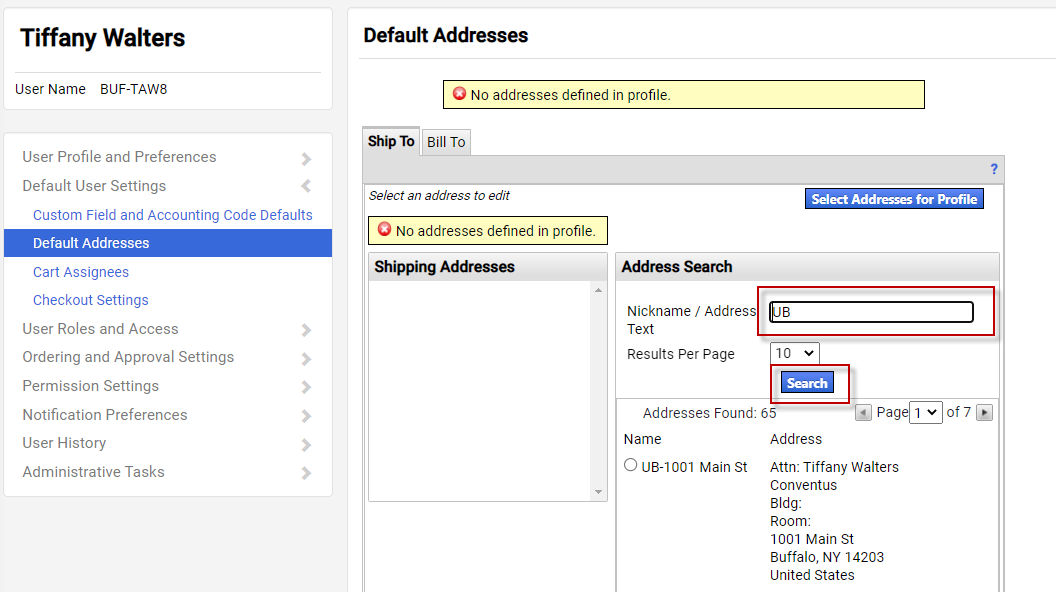The height and width of the screenshot is (592, 1056).
Task: Go to next results page arrow
Action: (984, 412)
